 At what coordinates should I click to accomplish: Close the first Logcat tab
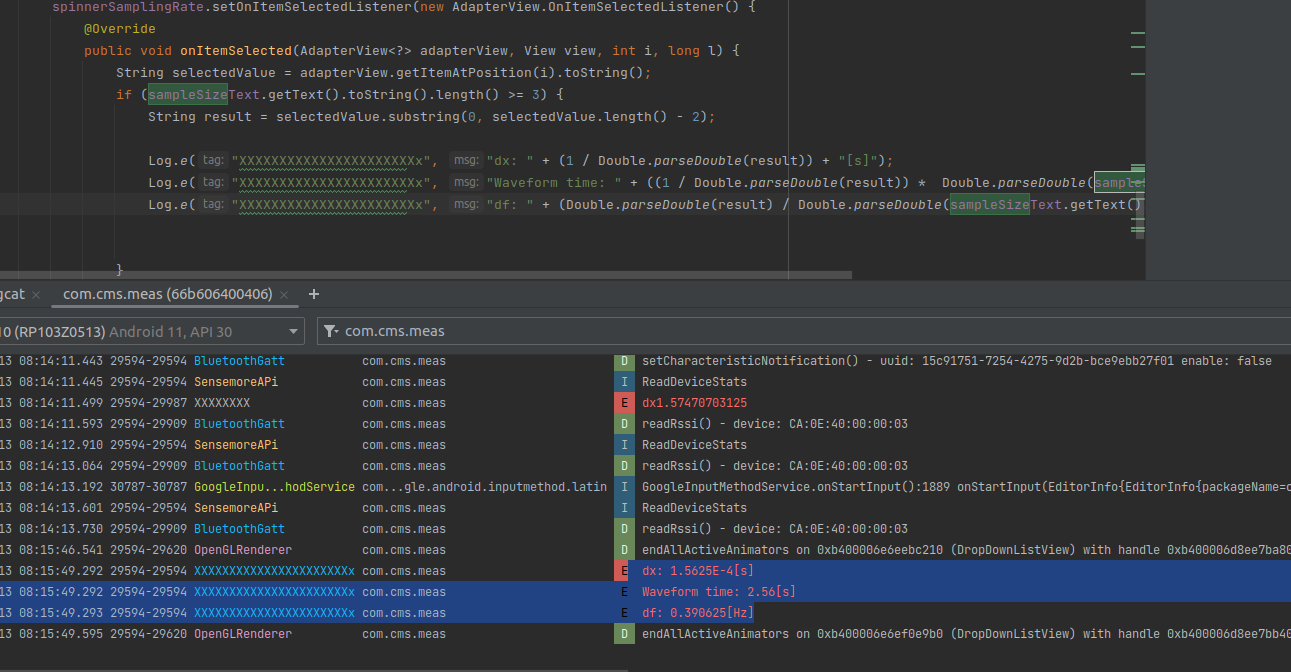36,295
